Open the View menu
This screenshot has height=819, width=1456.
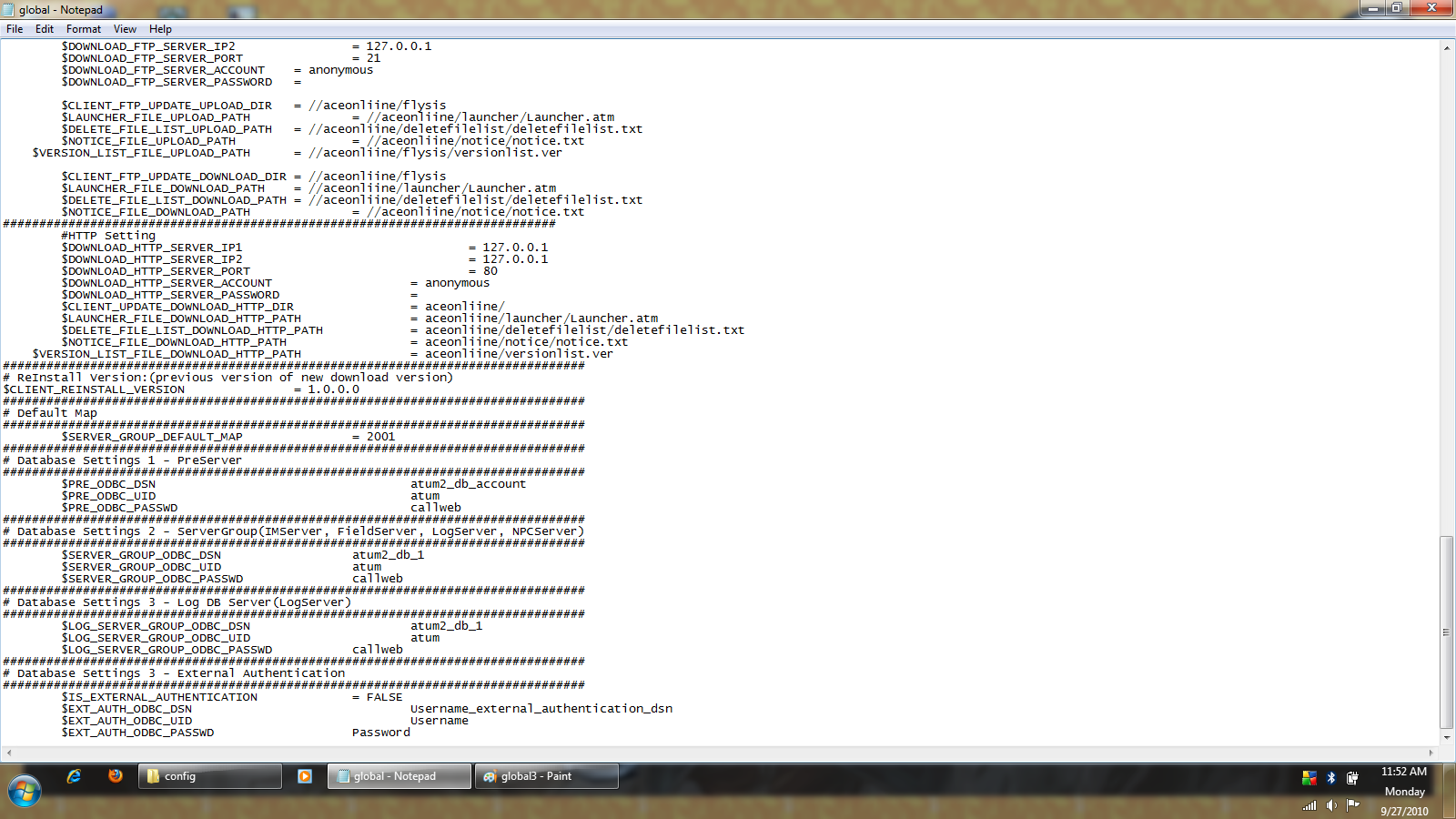click(x=125, y=29)
